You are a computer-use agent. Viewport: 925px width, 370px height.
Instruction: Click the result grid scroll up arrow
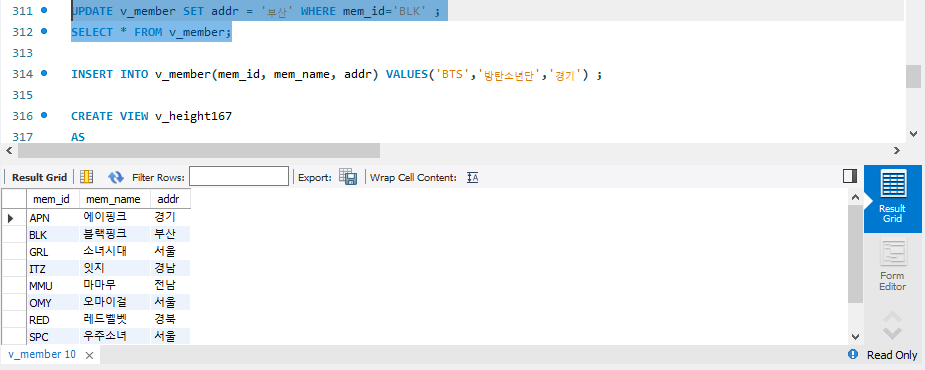click(x=855, y=198)
